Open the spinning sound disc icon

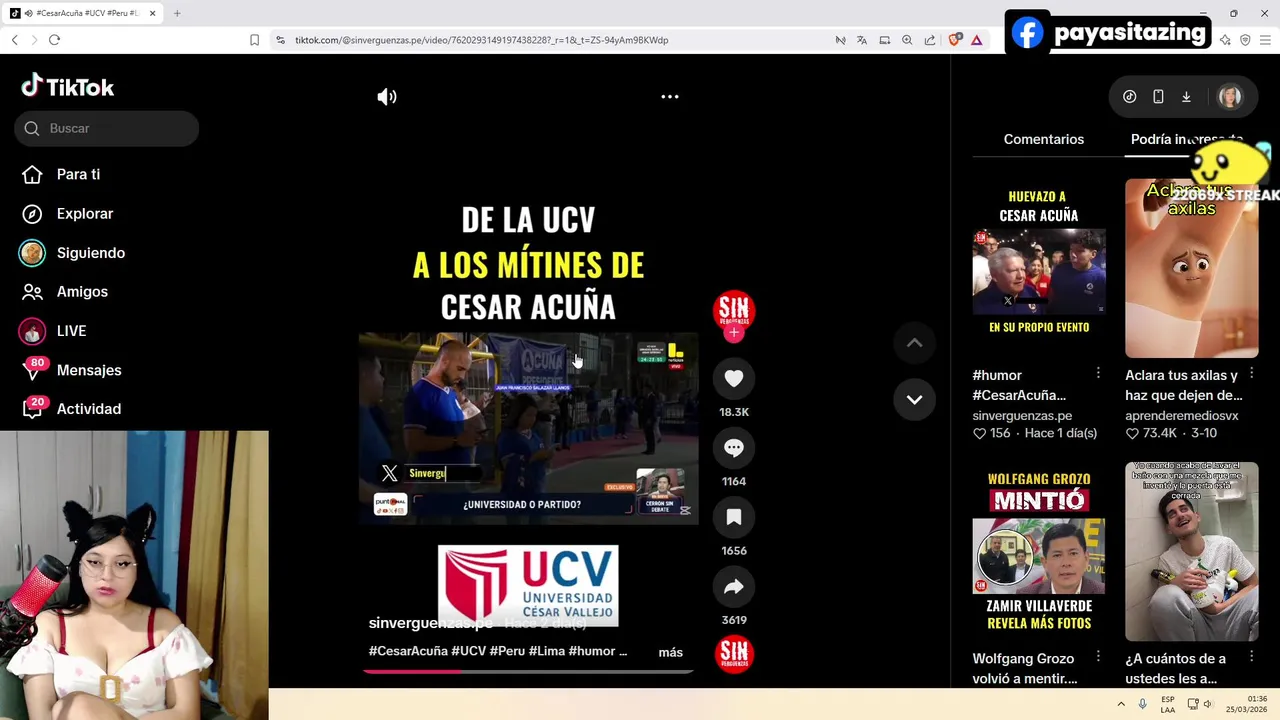(734, 653)
